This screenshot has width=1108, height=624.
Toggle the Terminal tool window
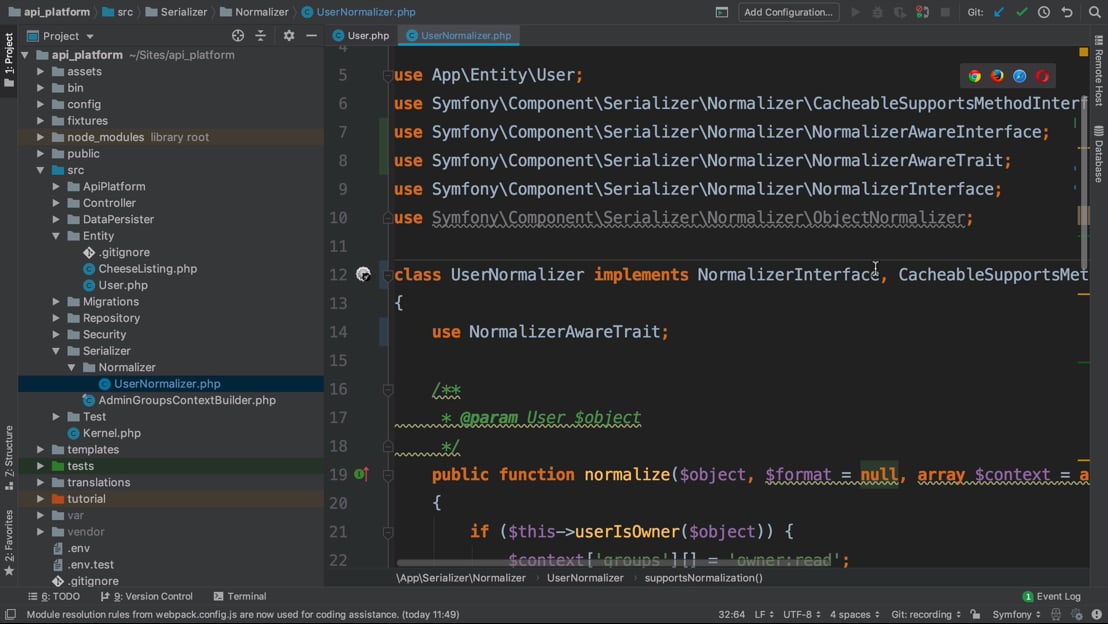[240, 596]
